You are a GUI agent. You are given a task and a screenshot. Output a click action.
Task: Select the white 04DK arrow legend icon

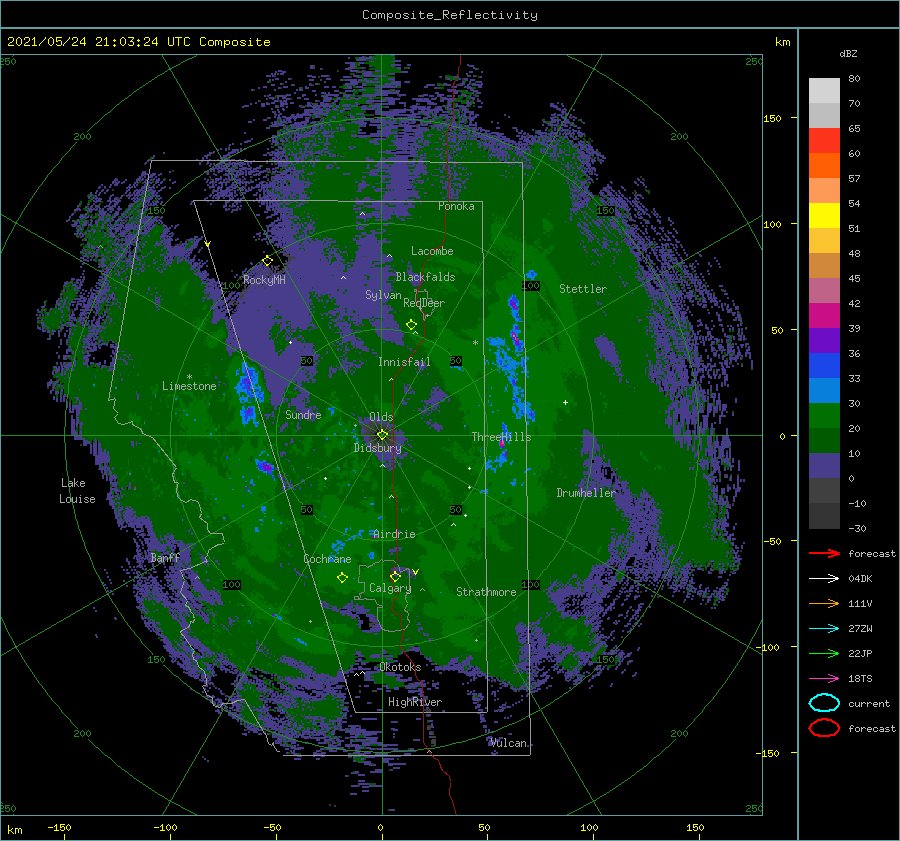(824, 578)
